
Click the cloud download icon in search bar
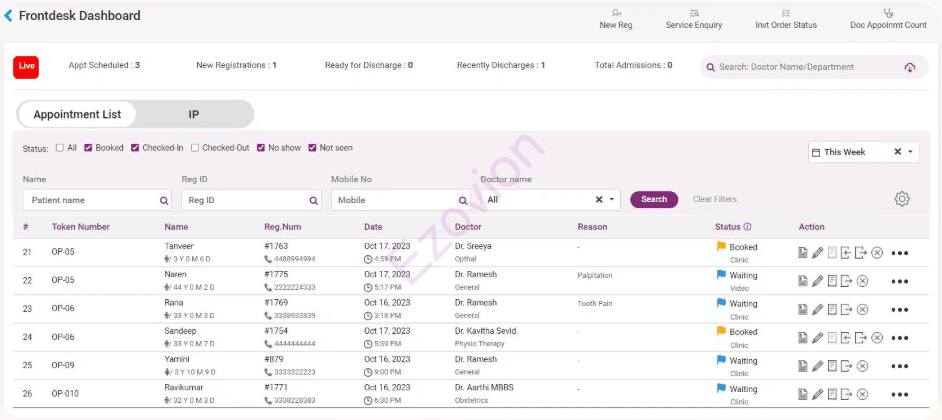pyautogui.click(x=909, y=67)
